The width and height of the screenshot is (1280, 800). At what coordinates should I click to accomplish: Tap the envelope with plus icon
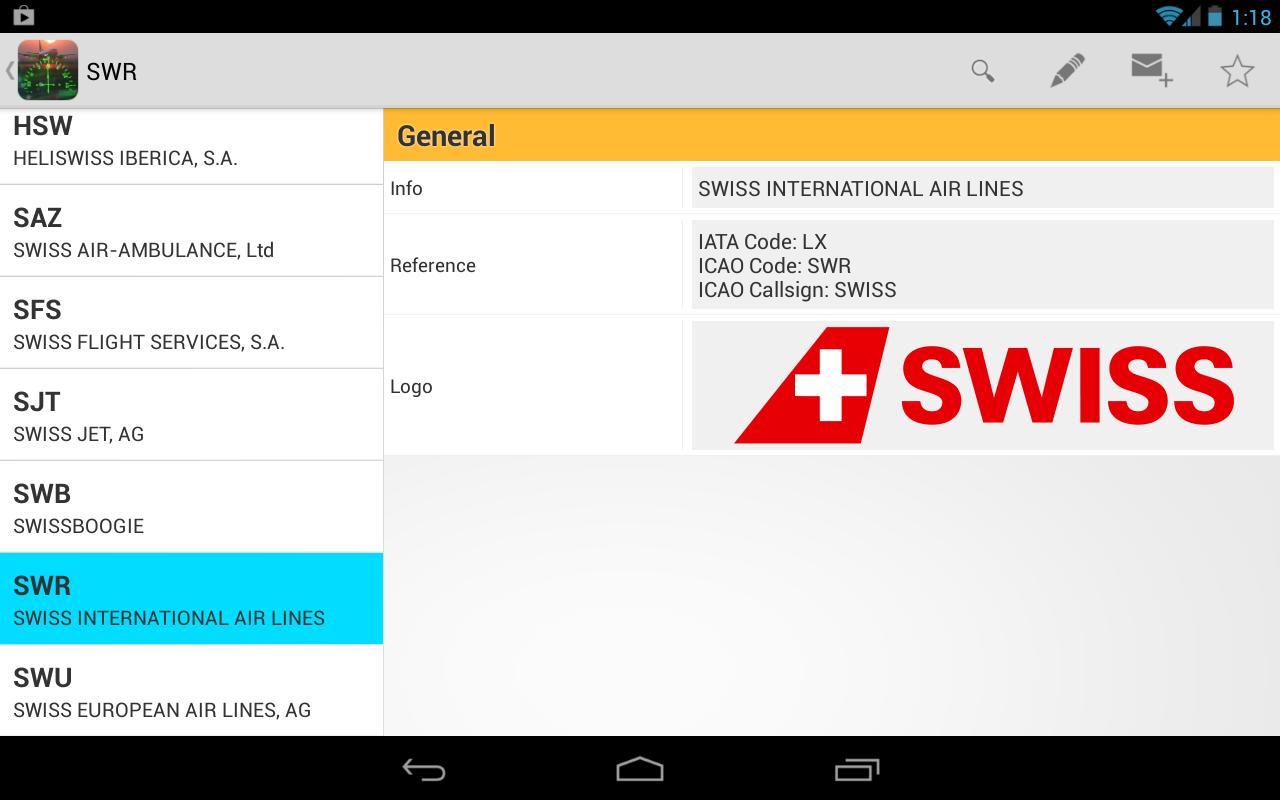[1152, 70]
